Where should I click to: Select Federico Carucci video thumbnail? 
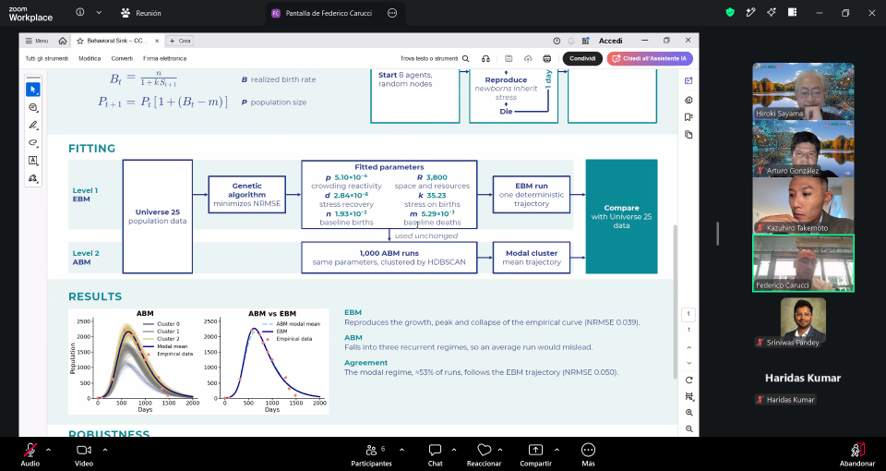pyautogui.click(x=803, y=263)
